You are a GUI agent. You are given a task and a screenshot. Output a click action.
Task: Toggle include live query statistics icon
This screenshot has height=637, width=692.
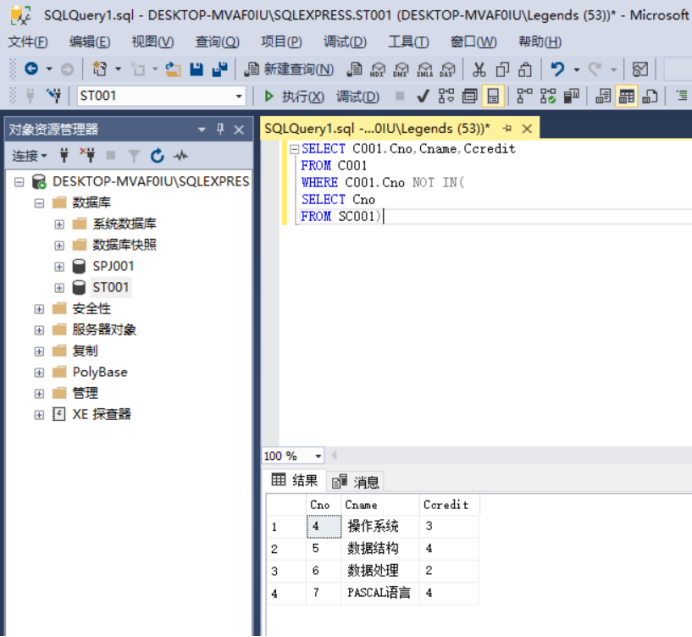548,96
